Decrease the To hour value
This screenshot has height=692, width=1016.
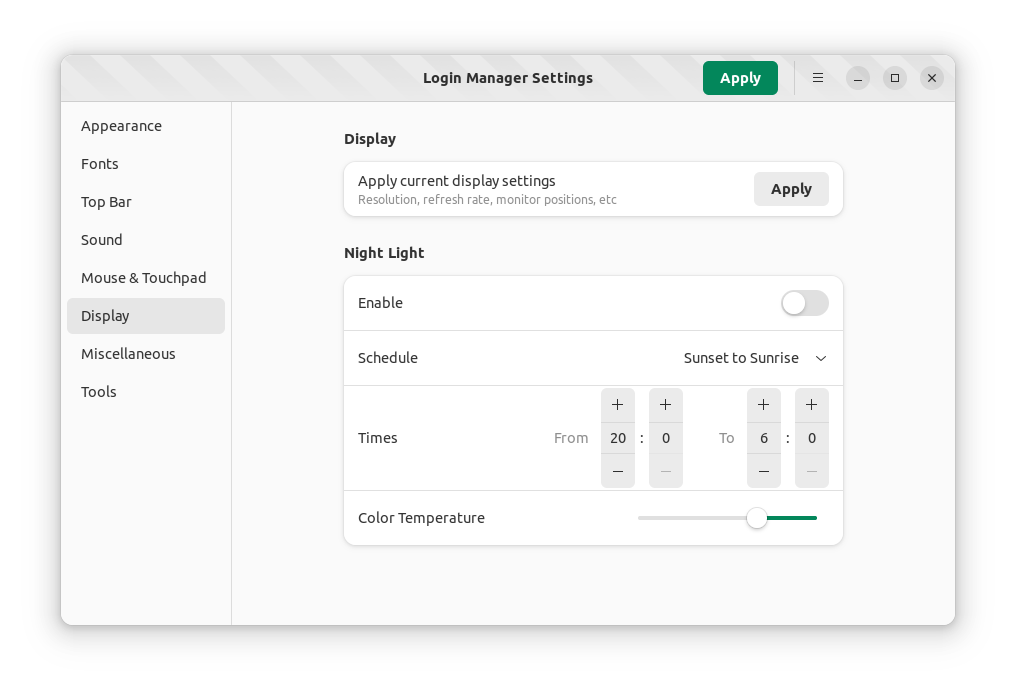click(764, 471)
